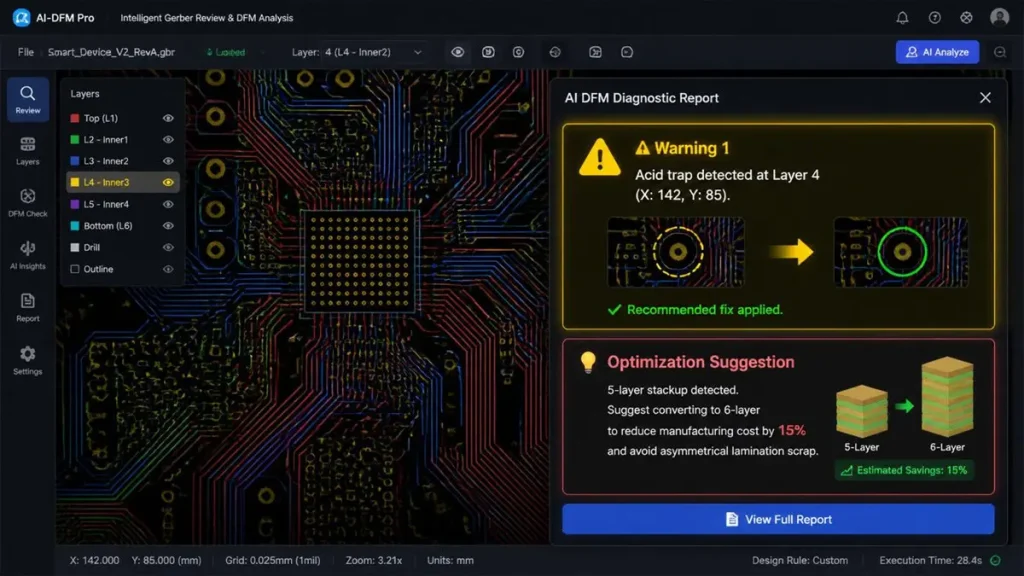The height and width of the screenshot is (576, 1024).
Task: Click the 5-Layer stackup illustration
Action: pos(861,412)
